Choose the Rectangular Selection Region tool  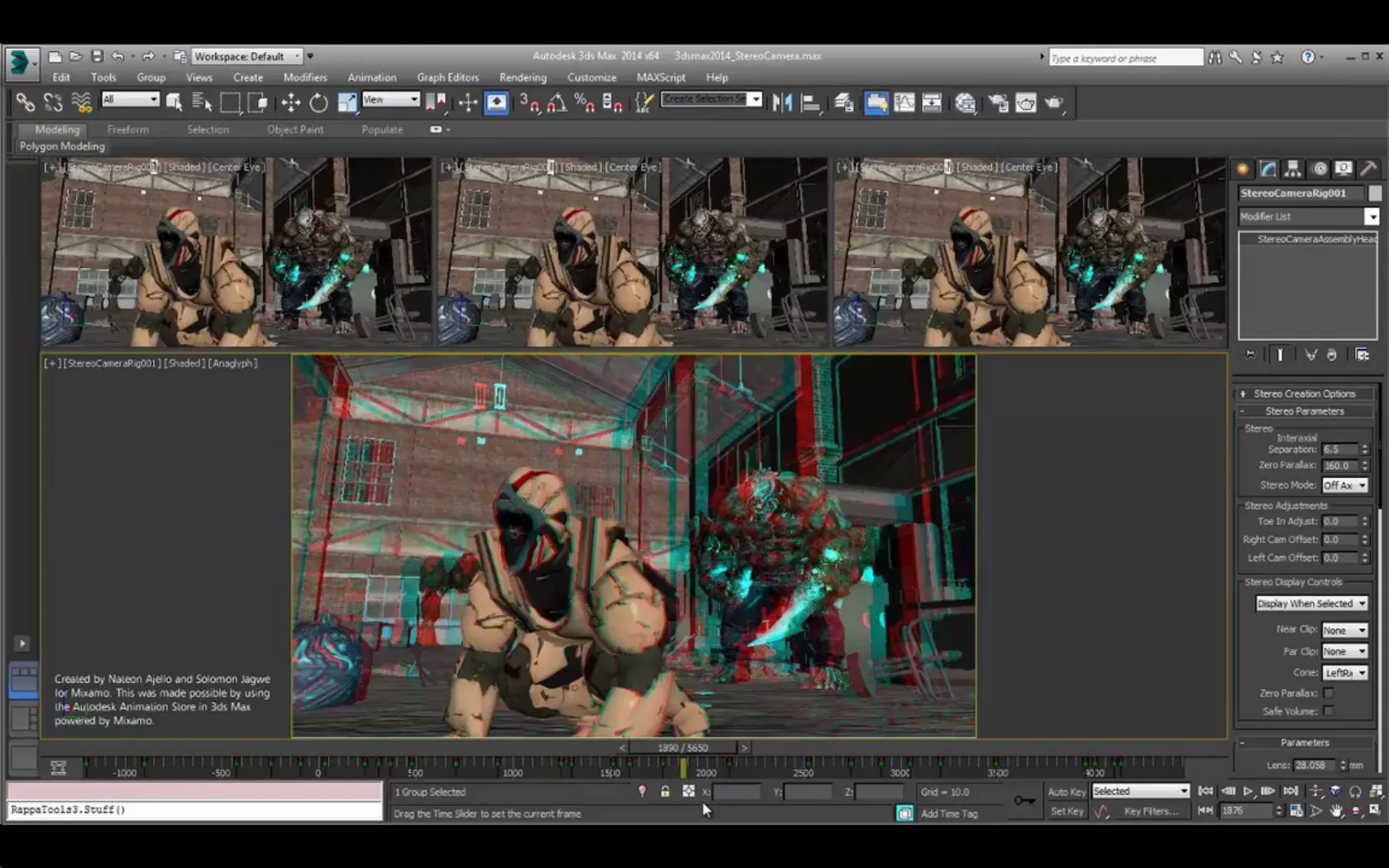pyautogui.click(x=230, y=103)
